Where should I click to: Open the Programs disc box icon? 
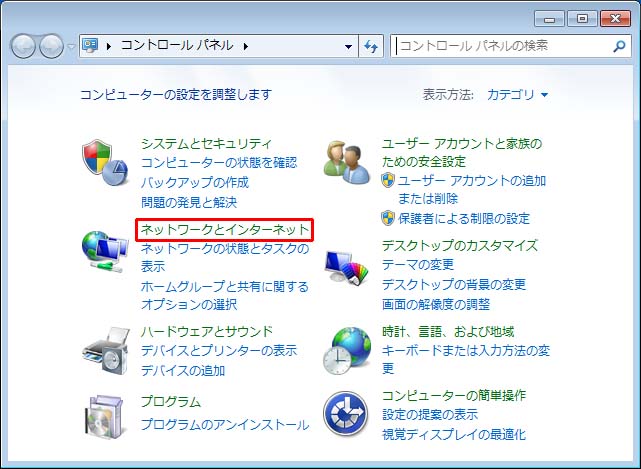105,416
